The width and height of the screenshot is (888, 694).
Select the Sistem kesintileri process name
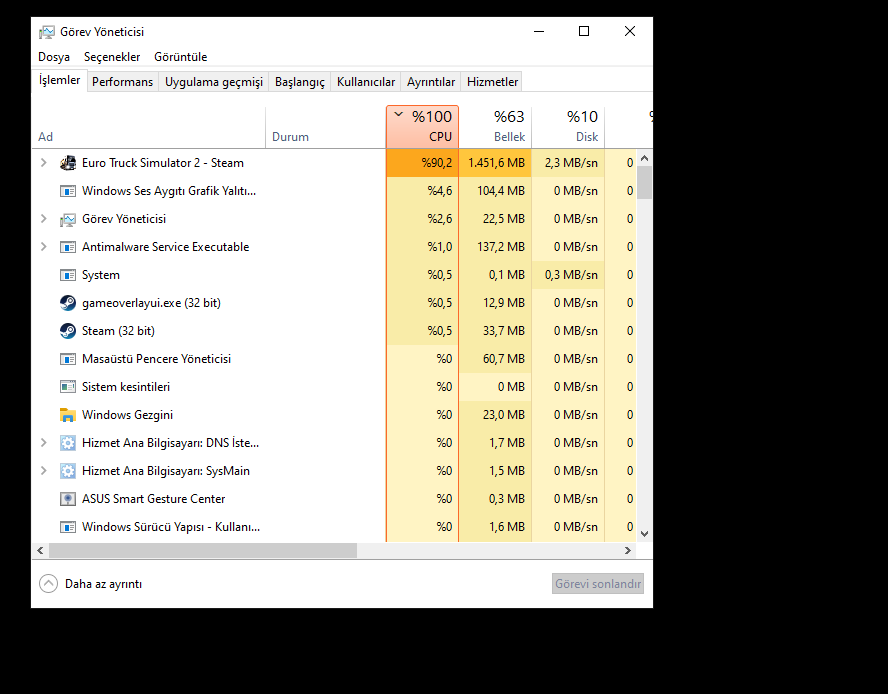126,387
